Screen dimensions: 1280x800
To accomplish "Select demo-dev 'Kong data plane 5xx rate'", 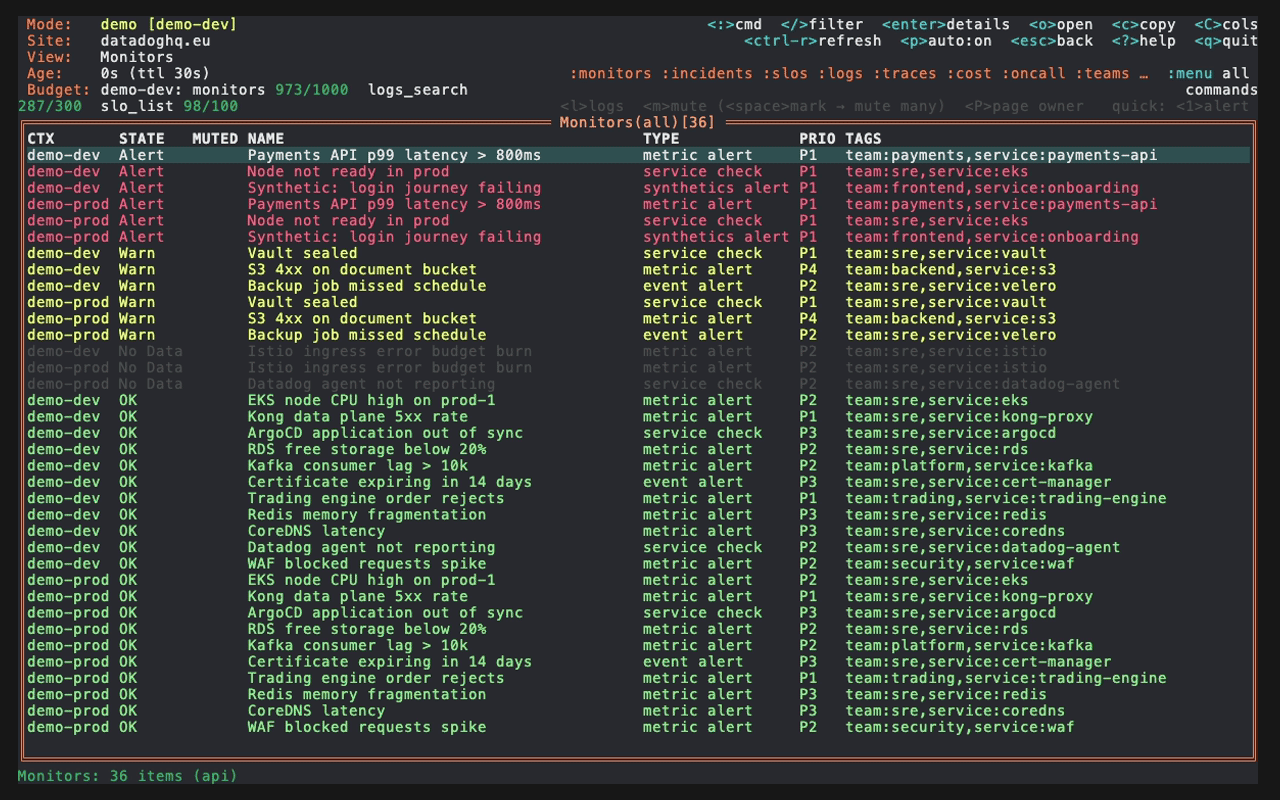I will tap(638, 417).
